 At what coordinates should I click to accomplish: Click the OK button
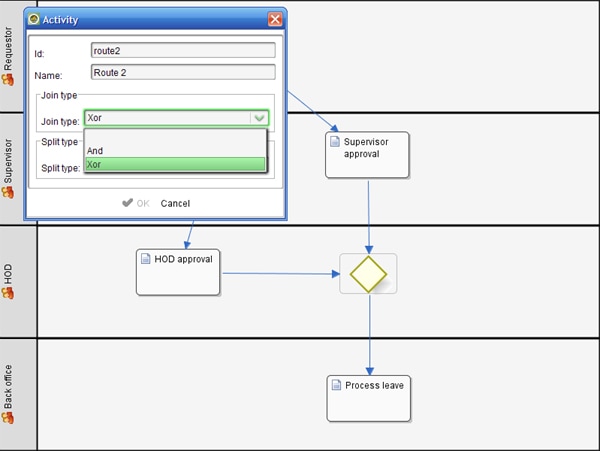point(136,203)
